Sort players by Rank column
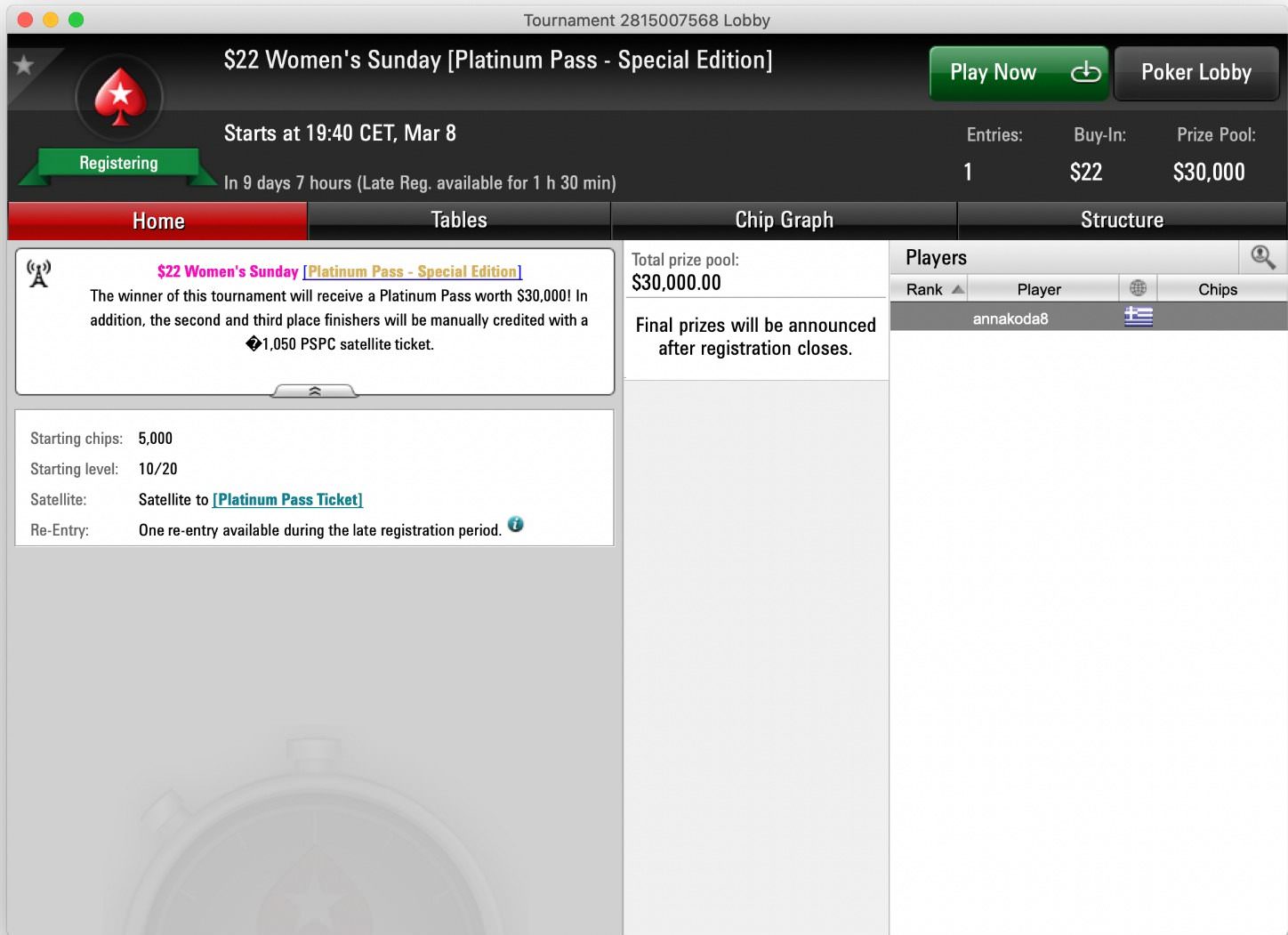This screenshot has width=1288, height=935. tap(929, 289)
